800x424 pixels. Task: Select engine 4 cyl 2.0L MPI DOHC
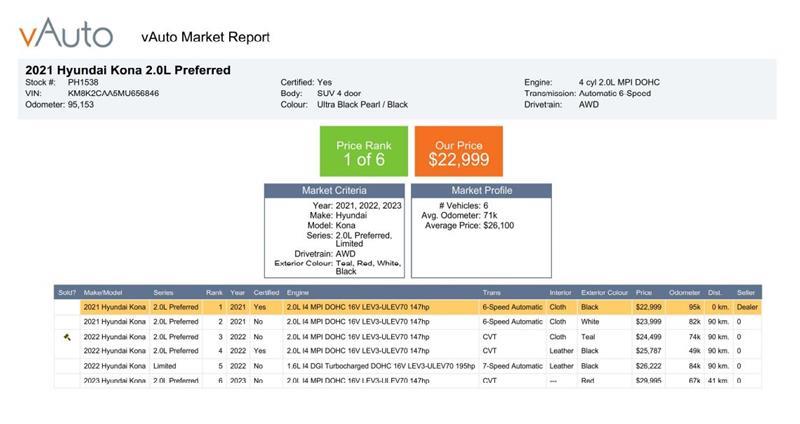[x=619, y=82]
